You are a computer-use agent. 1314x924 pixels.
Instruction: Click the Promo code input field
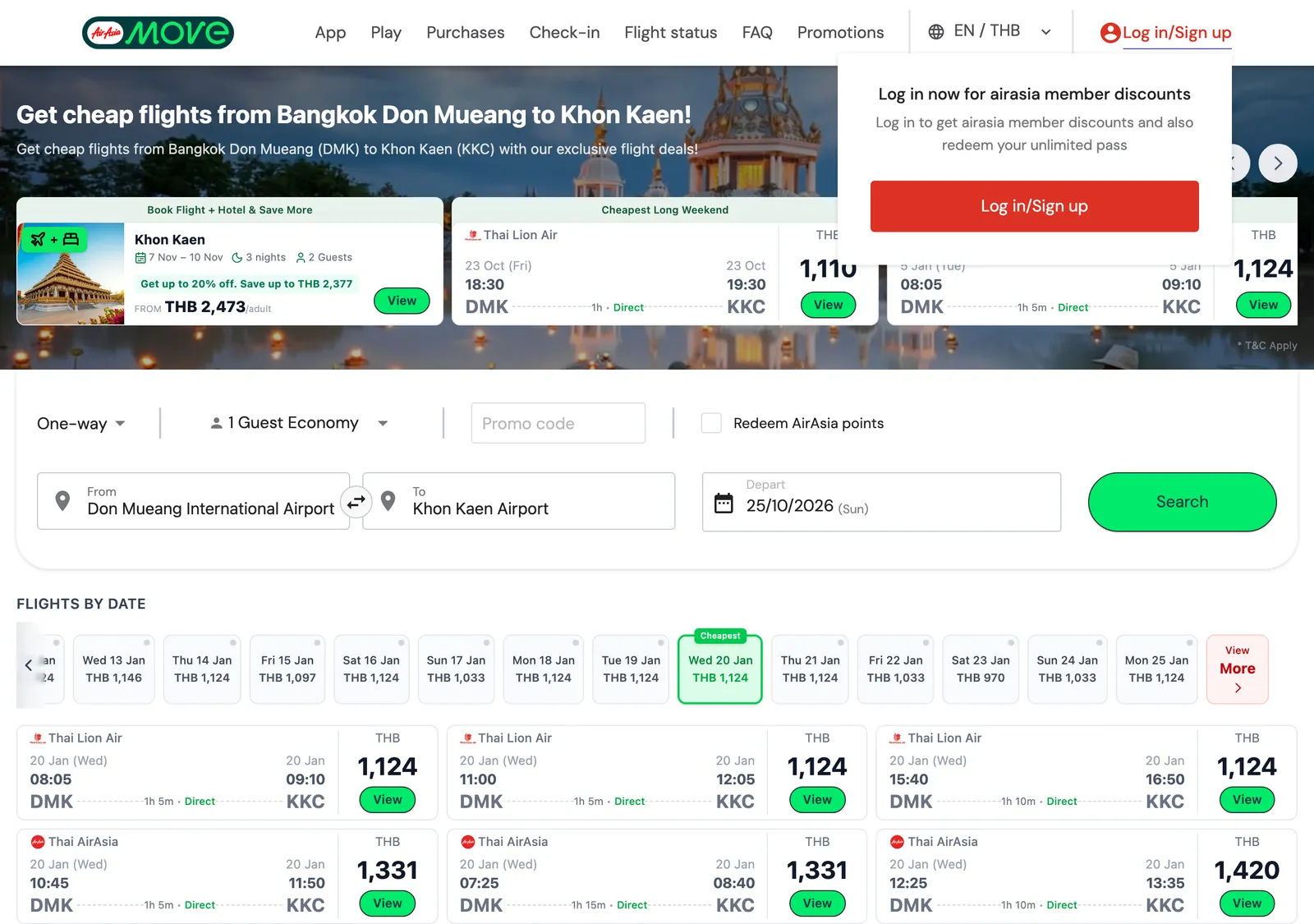558,423
